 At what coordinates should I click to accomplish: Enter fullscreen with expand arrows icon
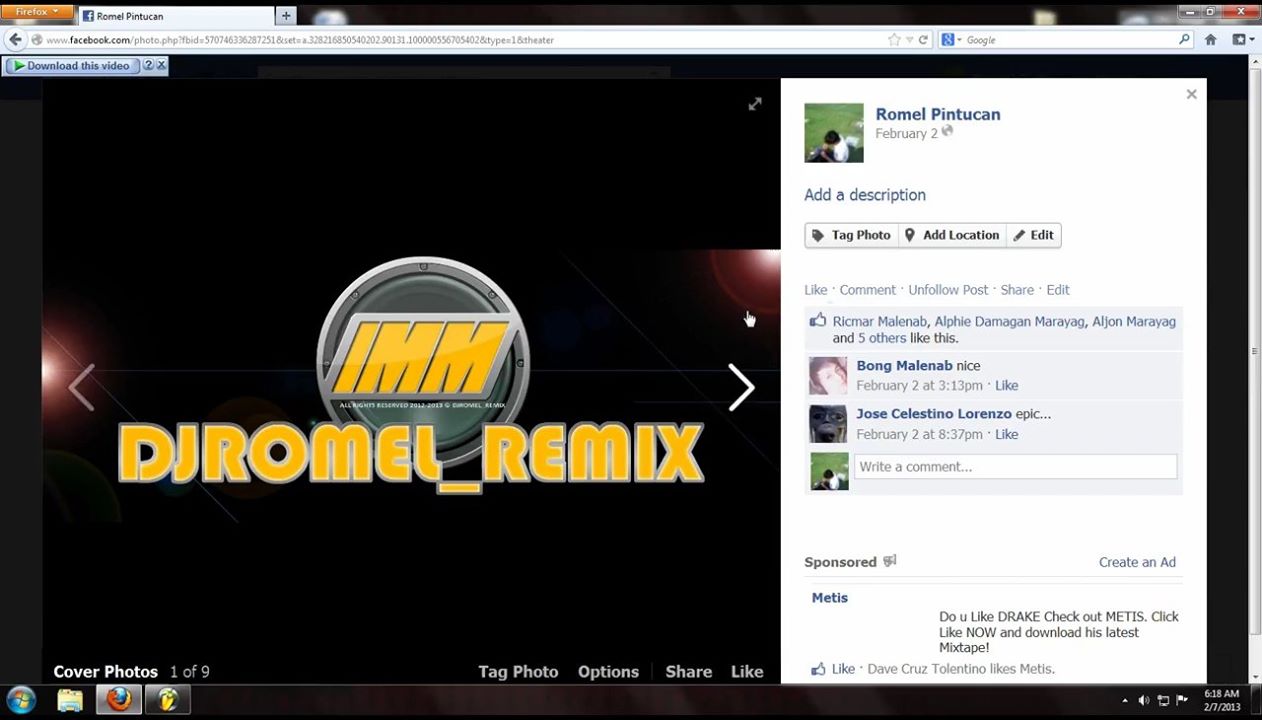pos(755,104)
